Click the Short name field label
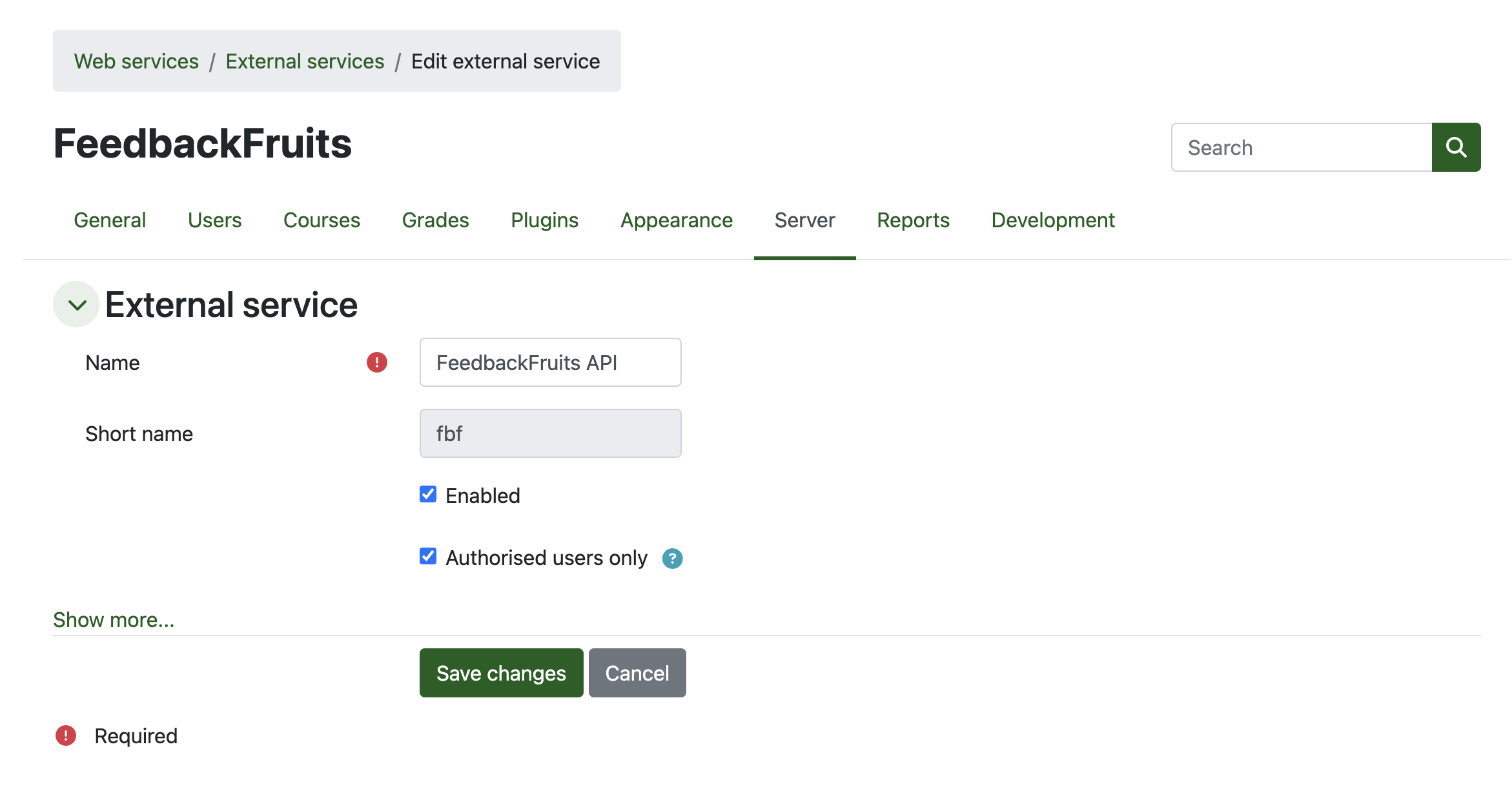 click(139, 434)
